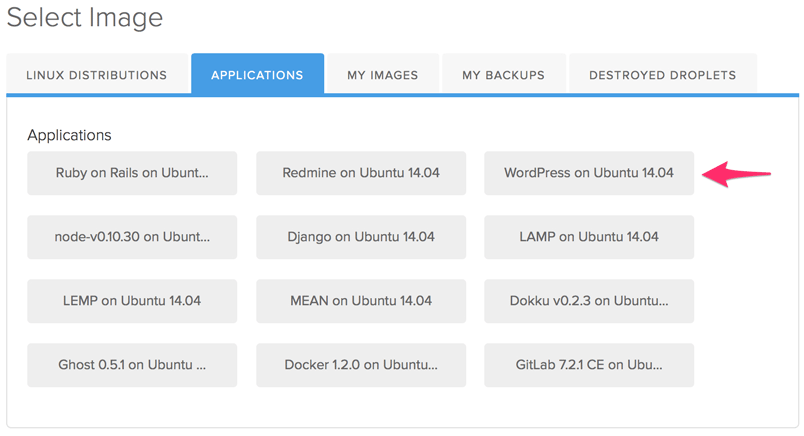This screenshot has height=436, width=804.
Task: Choose Ghost 0.5.1 on Ubuntu image
Action: [x=132, y=365]
